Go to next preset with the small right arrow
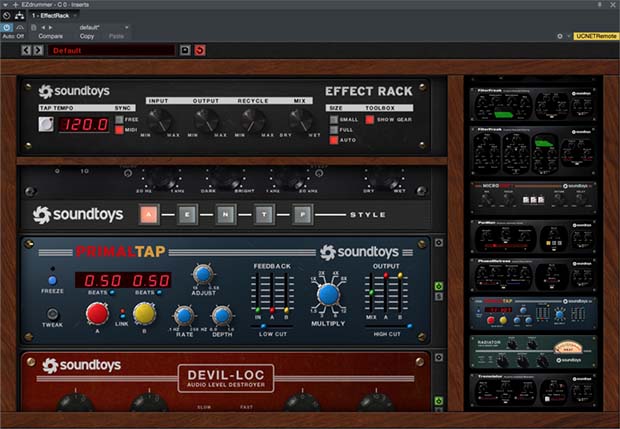620x429 pixels. pyautogui.click(x=50, y=27)
